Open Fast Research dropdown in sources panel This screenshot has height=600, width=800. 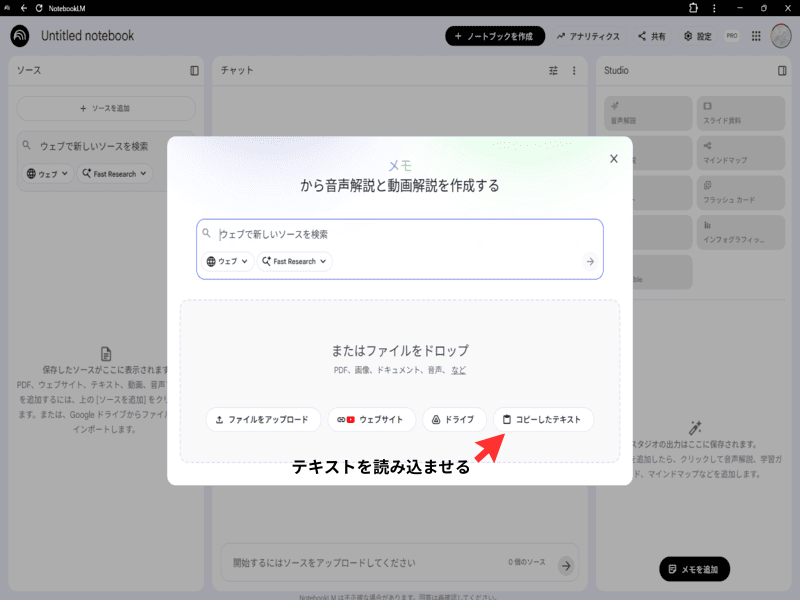(x=114, y=173)
